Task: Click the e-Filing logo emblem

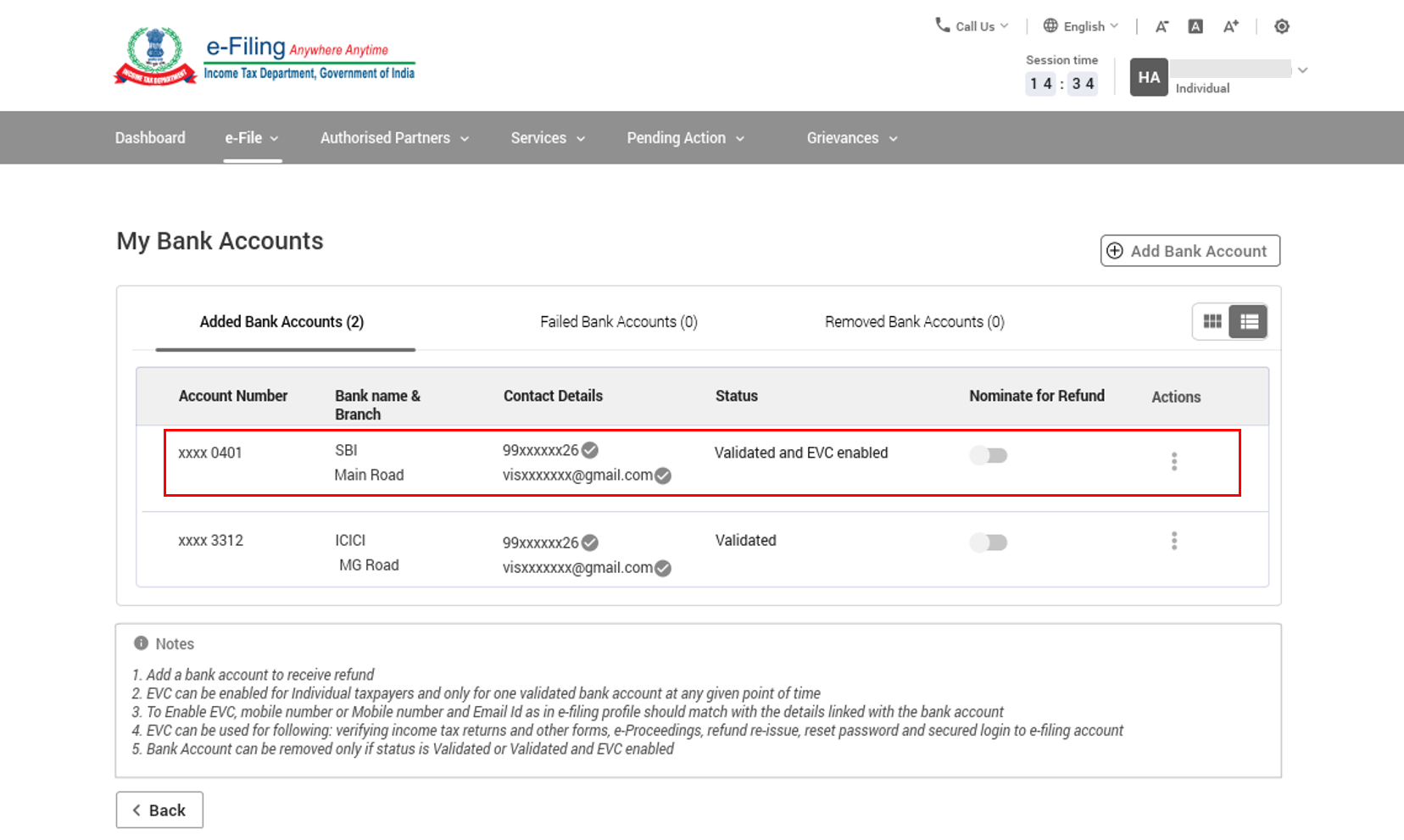Action: [155, 56]
